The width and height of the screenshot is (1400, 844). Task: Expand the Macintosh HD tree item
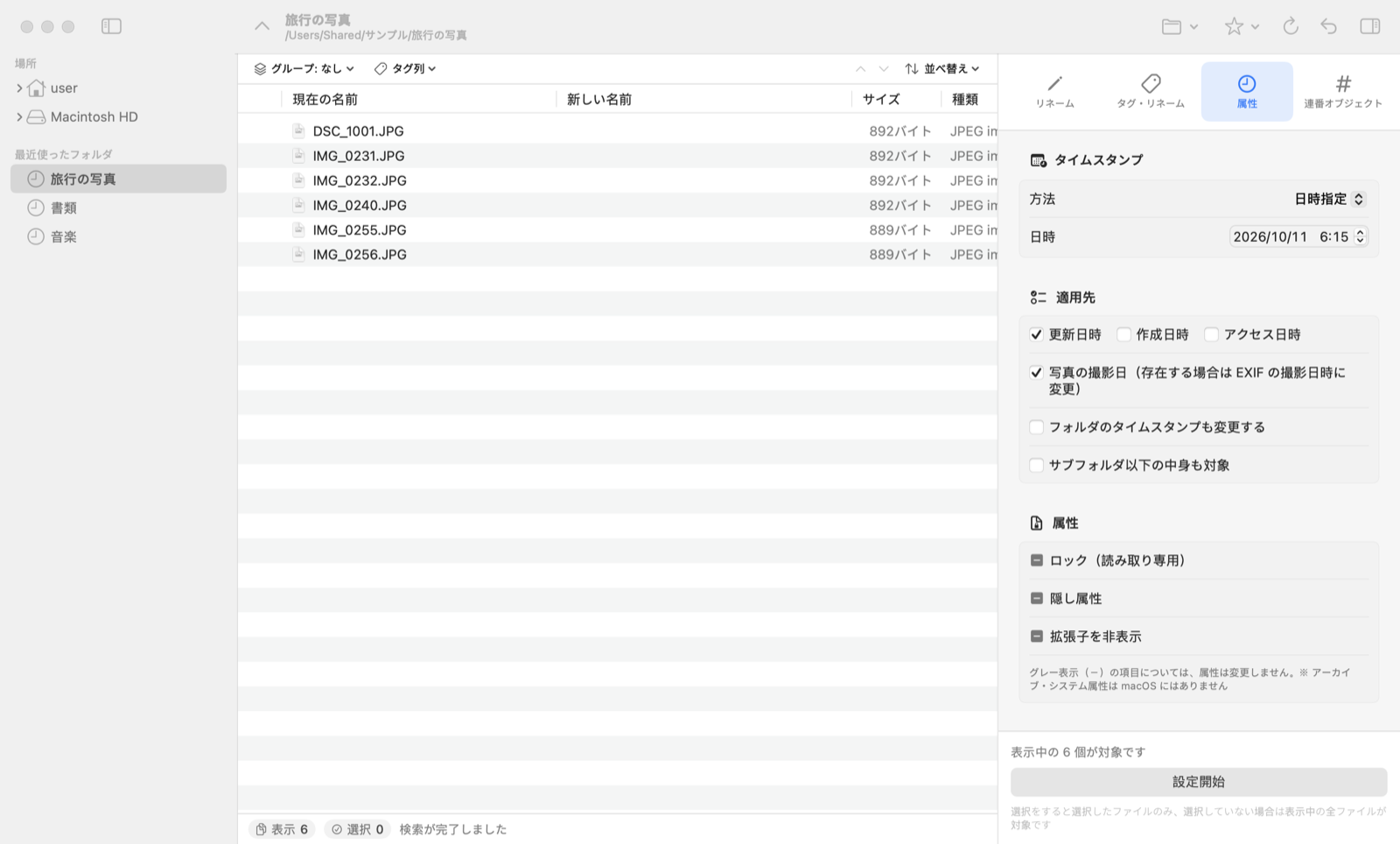19,116
